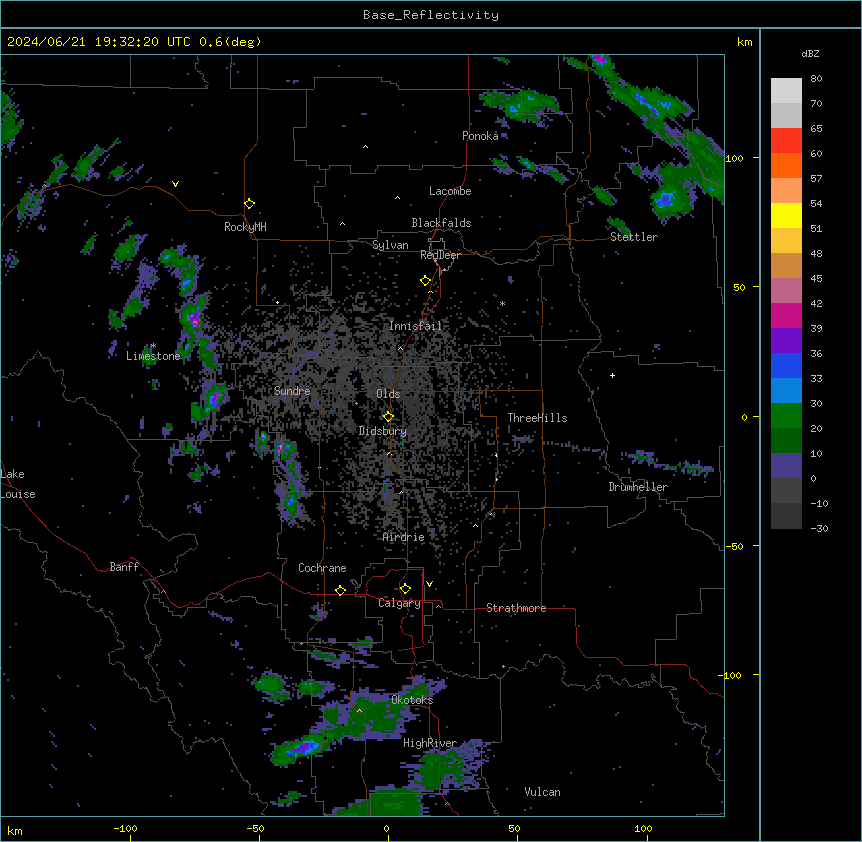This screenshot has width=862, height=842.
Task: Select the 30 dBZ green color swatch
Action: 786,416
